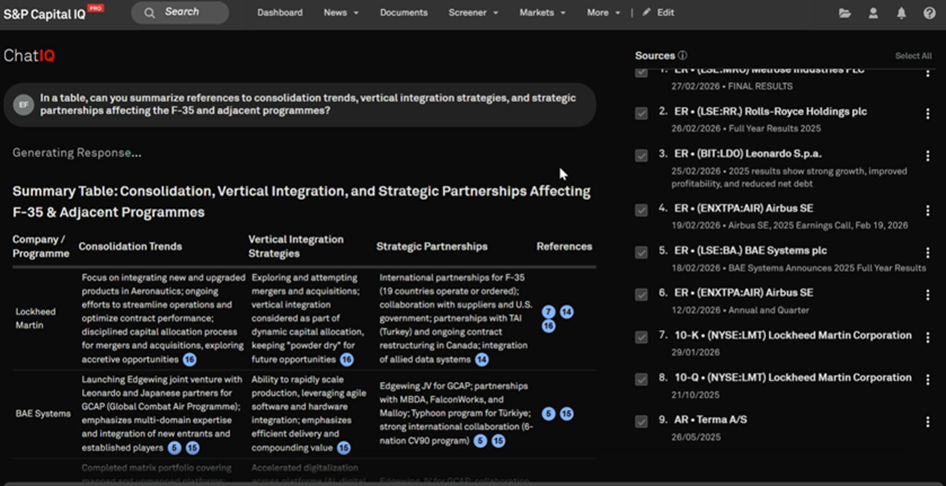Click the Vertical Integration Strategies column header

point(296,246)
